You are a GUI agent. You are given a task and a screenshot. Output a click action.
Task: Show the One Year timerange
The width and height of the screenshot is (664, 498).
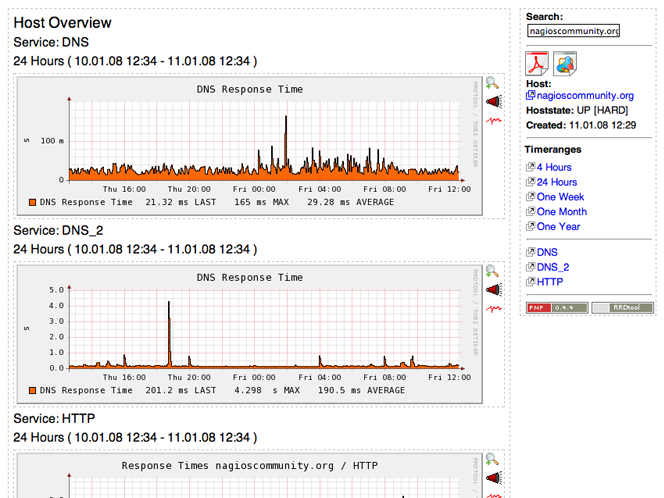coord(558,226)
